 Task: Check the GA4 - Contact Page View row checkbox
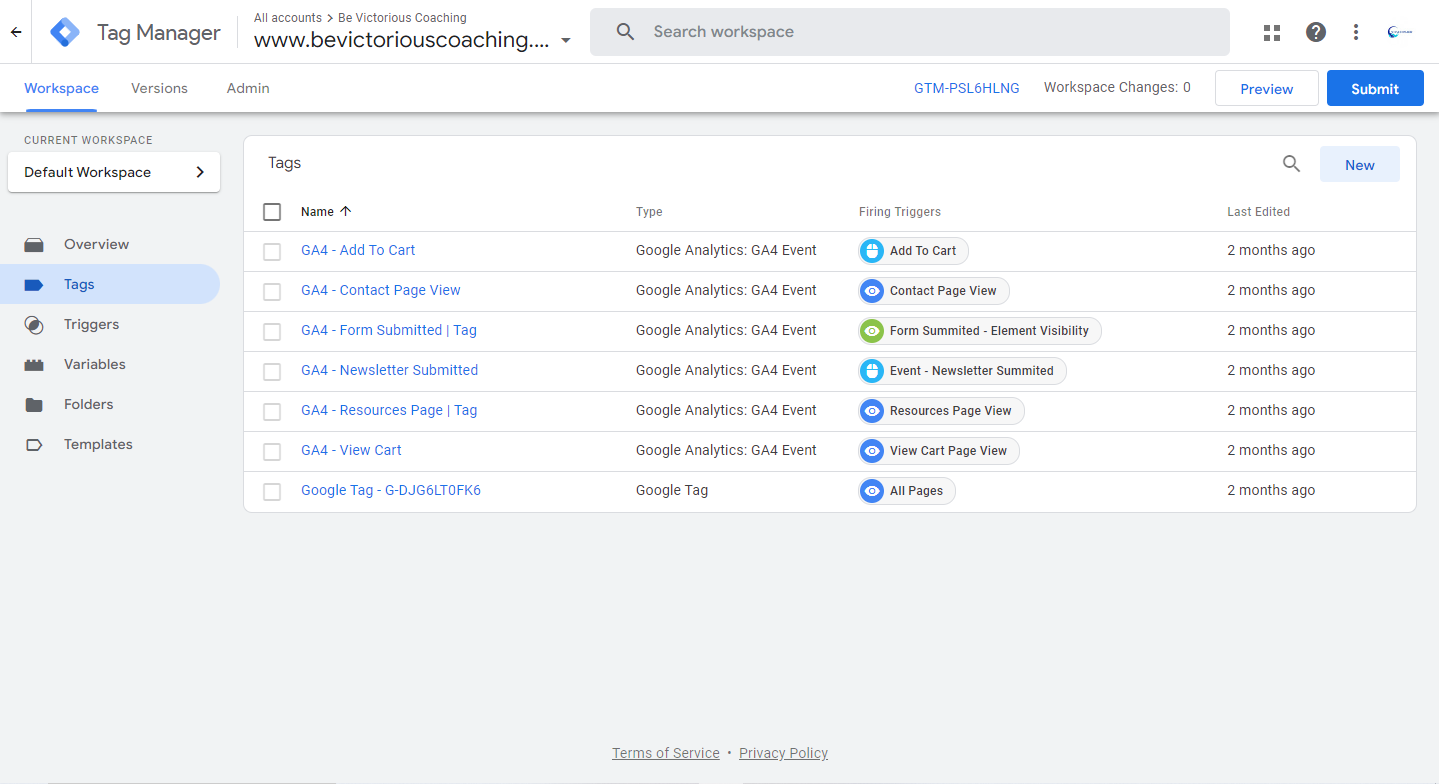(272, 291)
